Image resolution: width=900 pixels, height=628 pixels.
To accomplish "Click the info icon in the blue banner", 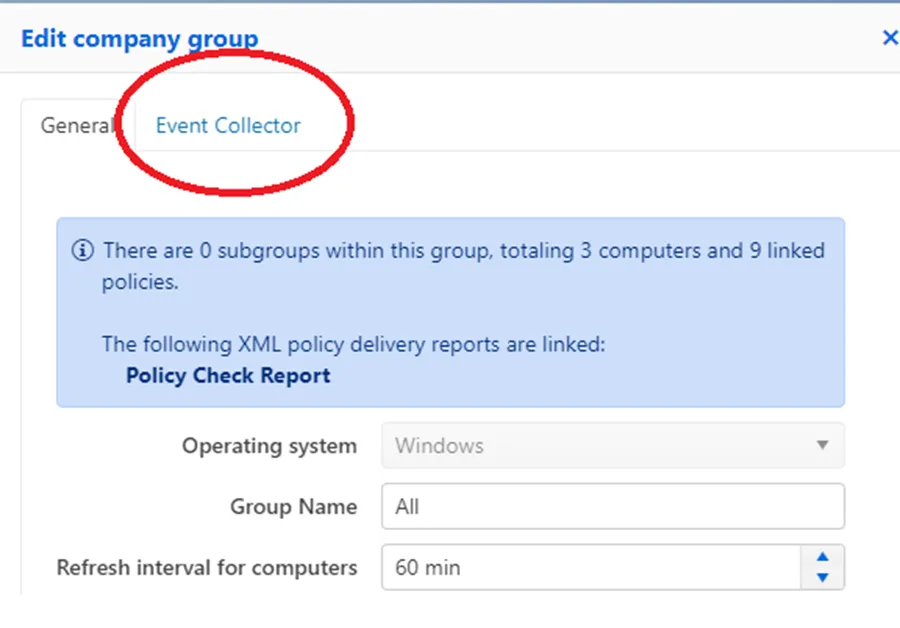I will [x=83, y=250].
